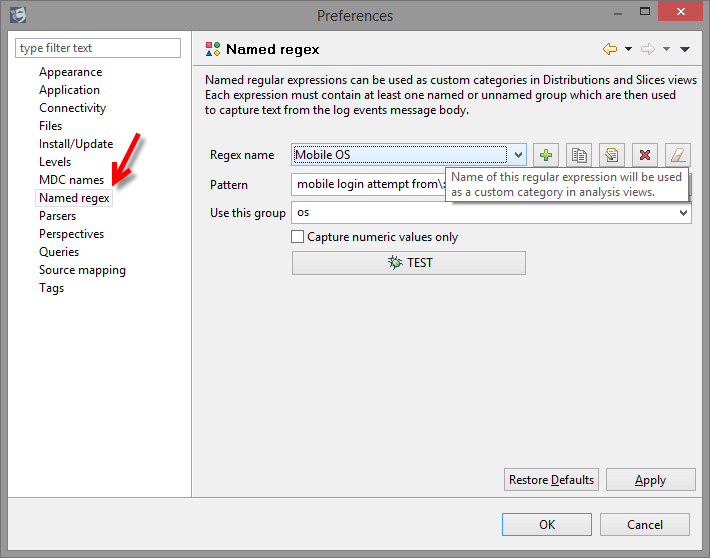Image resolution: width=710 pixels, height=558 pixels.
Task: Click the green plus add regex icon
Action: point(546,155)
